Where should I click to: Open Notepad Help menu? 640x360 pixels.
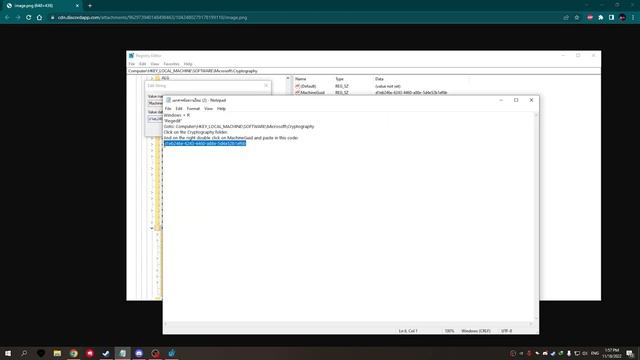[221, 109]
